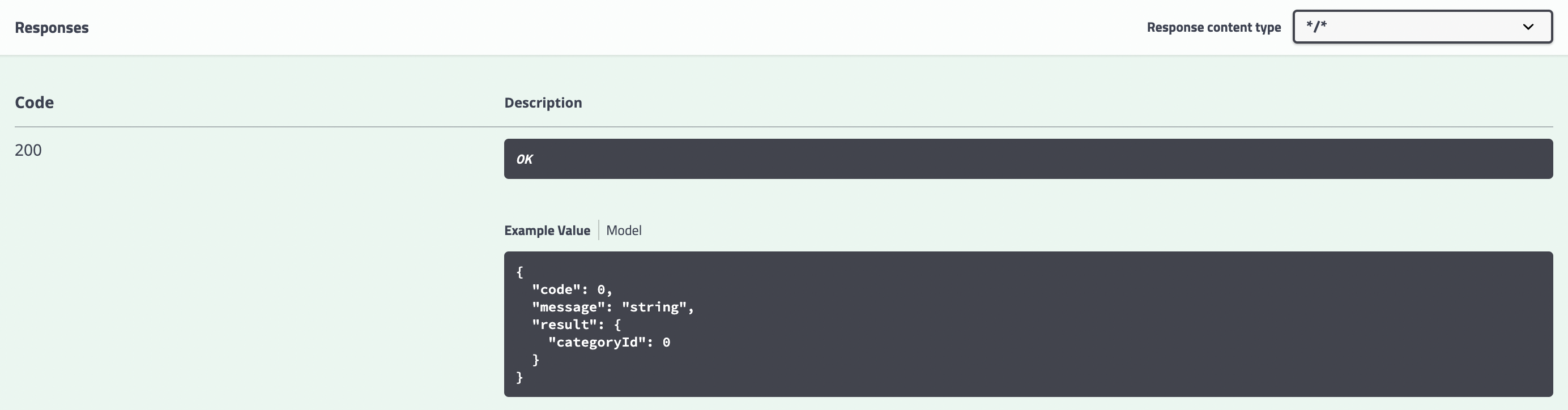Click the Code column header
Image resolution: width=1568 pixels, height=410 pixels.
(34, 102)
